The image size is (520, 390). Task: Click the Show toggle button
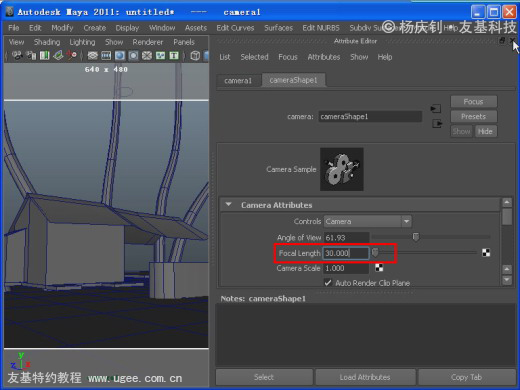pyautogui.click(x=461, y=131)
